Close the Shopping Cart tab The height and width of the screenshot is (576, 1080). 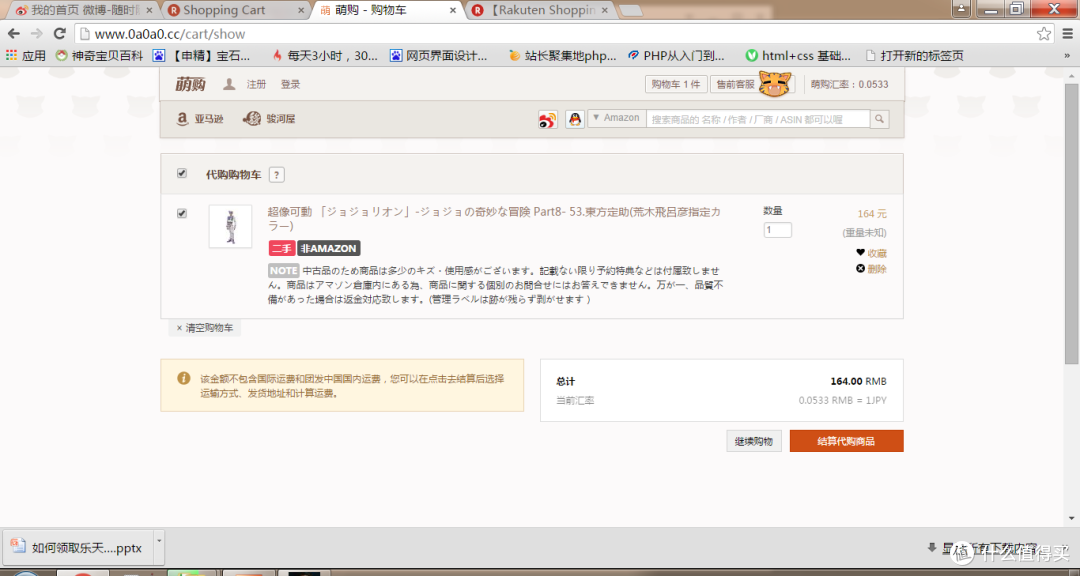coord(301,10)
